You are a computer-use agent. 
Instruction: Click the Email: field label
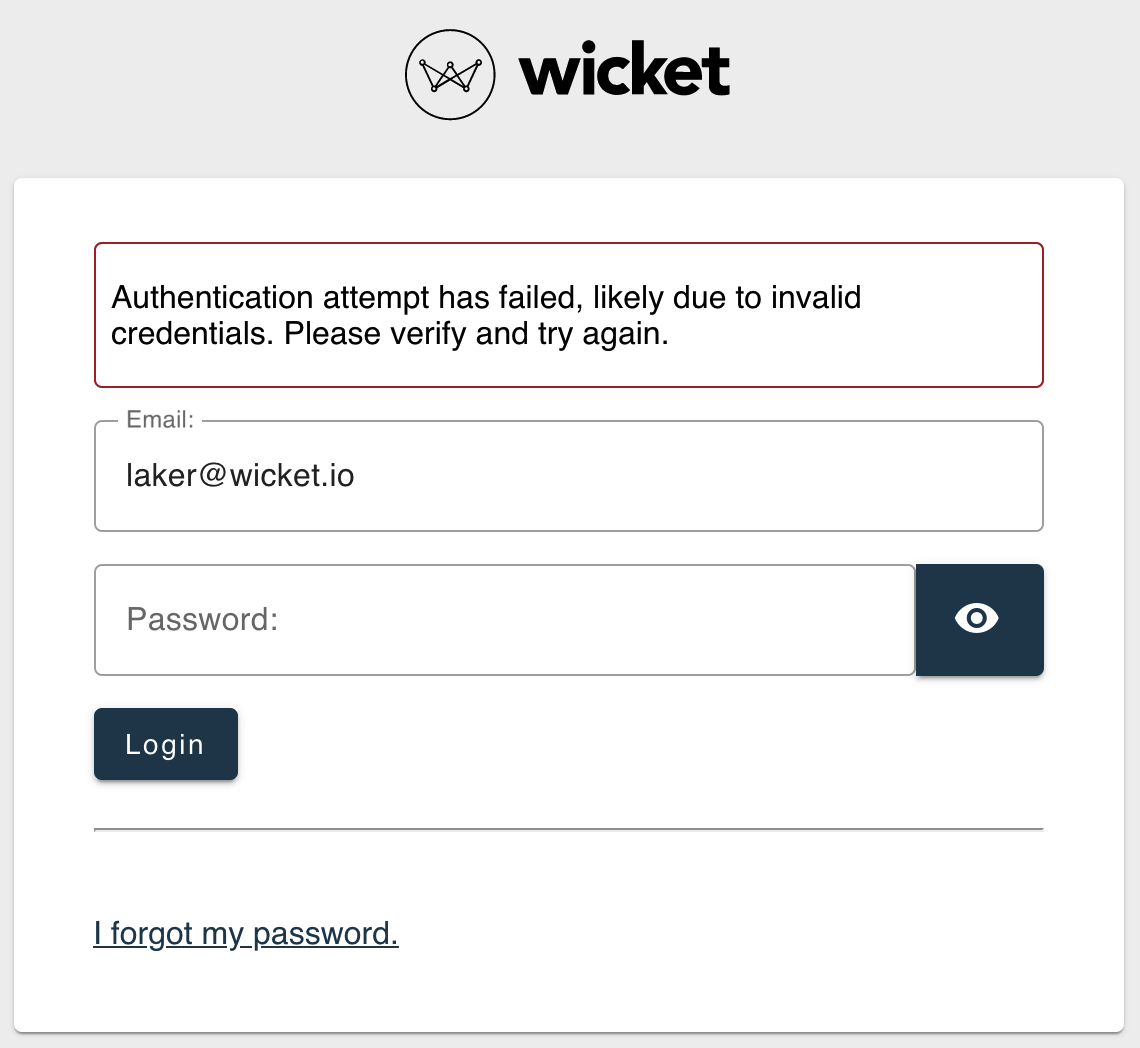click(x=160, y=420)
